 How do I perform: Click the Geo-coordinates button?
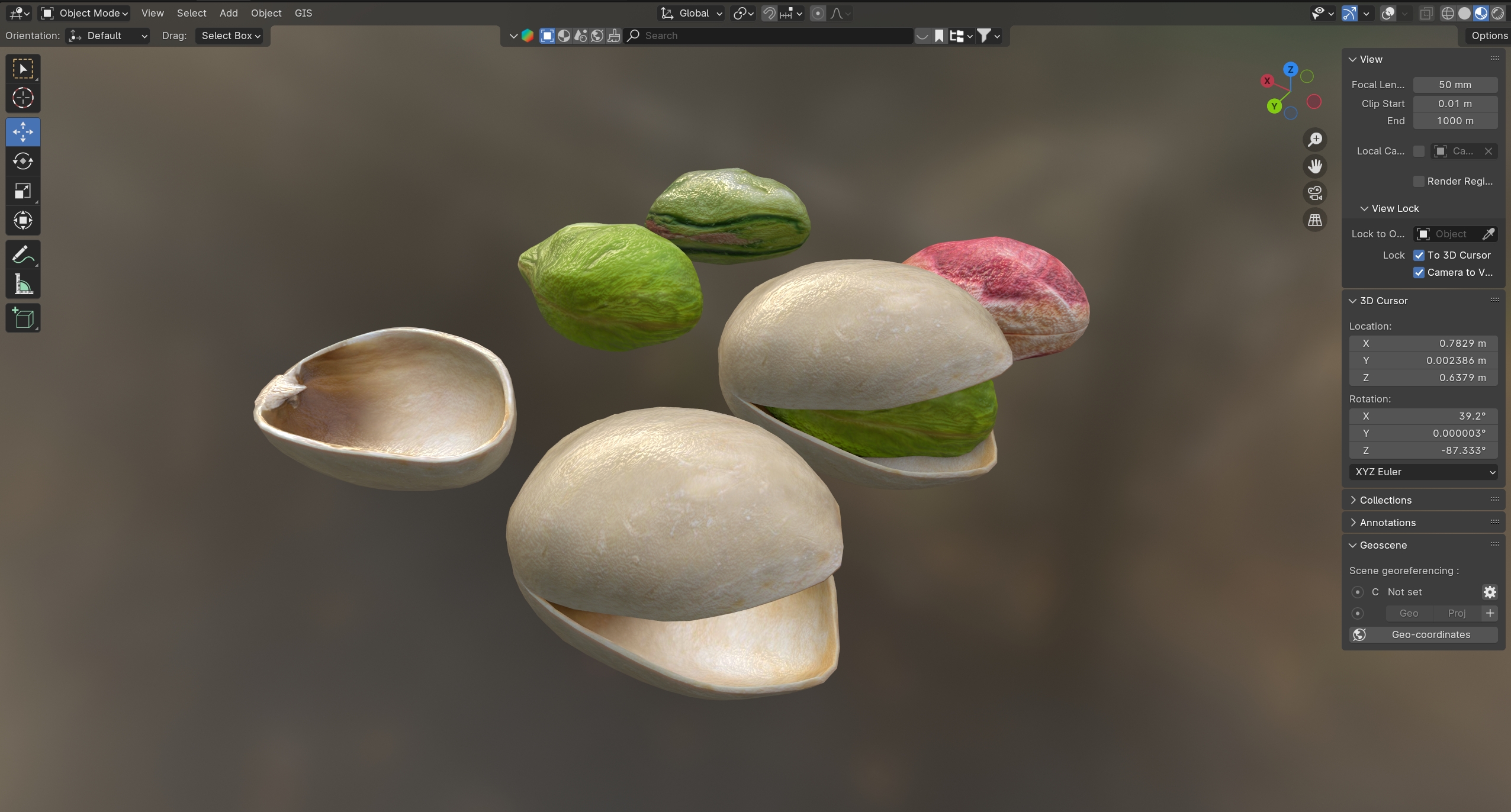click(x=1423, y=634)
